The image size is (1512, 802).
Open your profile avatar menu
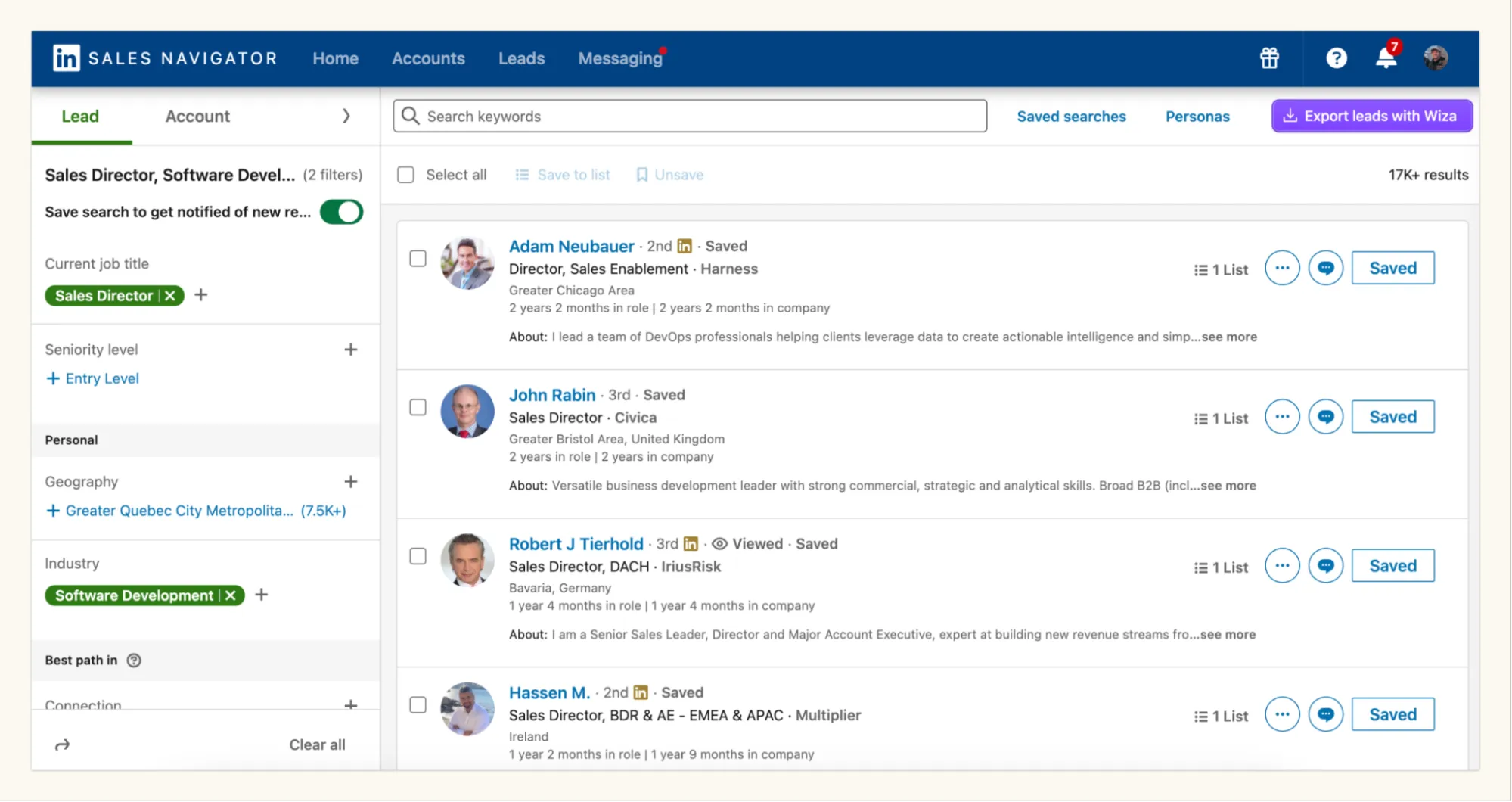coord(1435,57)
